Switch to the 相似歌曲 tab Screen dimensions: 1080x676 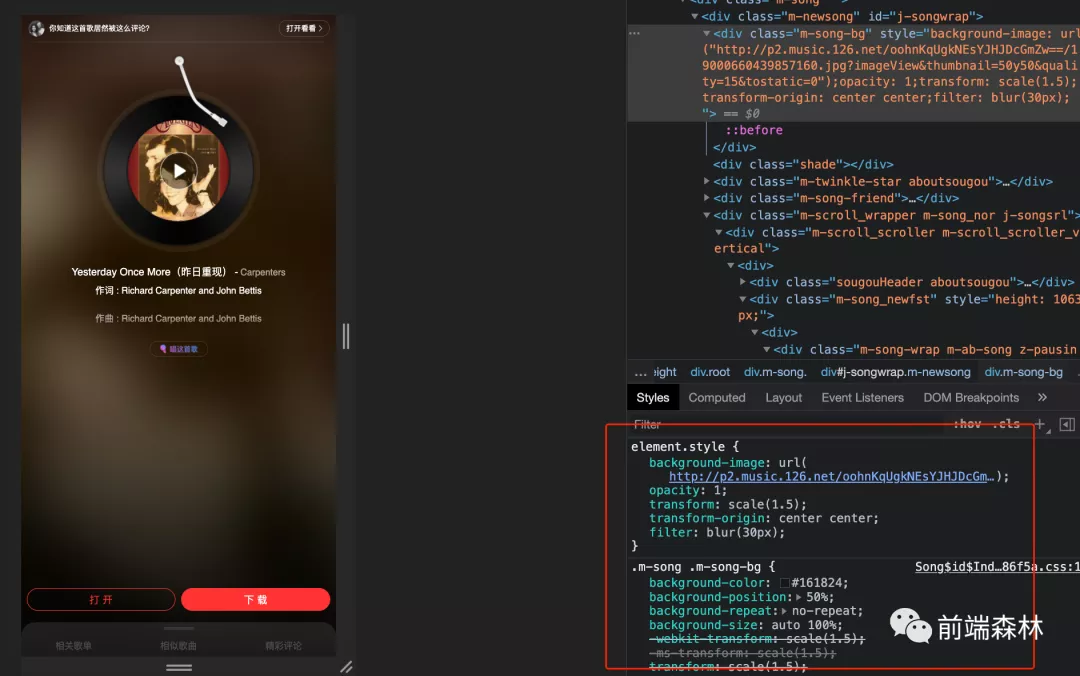point(178,646)
